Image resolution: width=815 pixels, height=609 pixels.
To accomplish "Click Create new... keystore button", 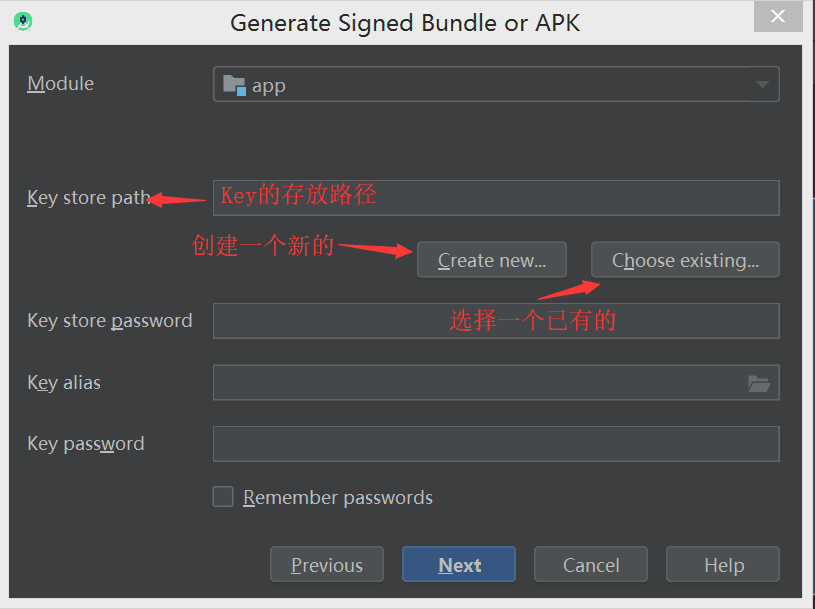I will (492, 260).
